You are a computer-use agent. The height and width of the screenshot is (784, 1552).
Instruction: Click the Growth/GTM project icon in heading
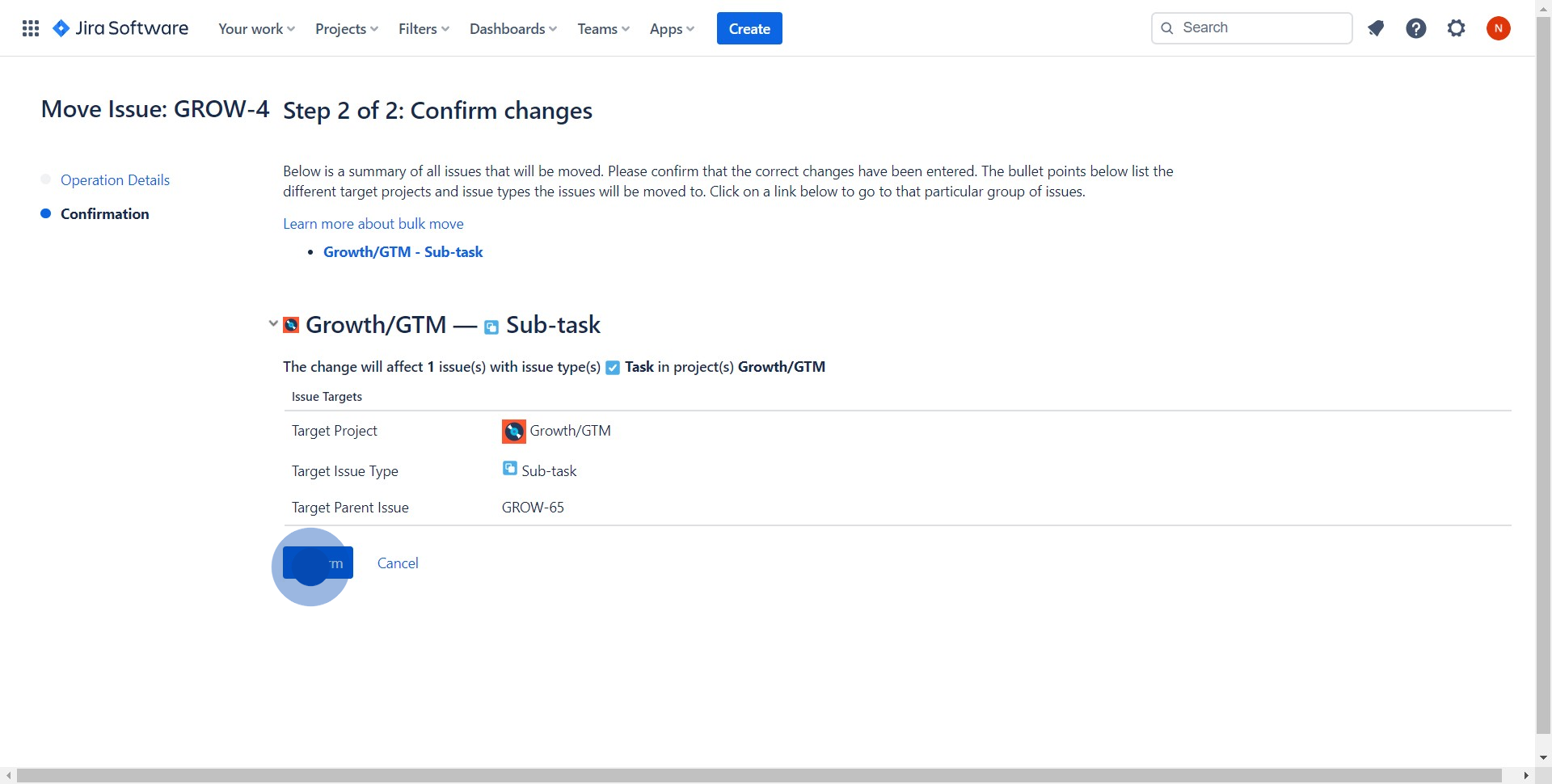coord(291,325)
